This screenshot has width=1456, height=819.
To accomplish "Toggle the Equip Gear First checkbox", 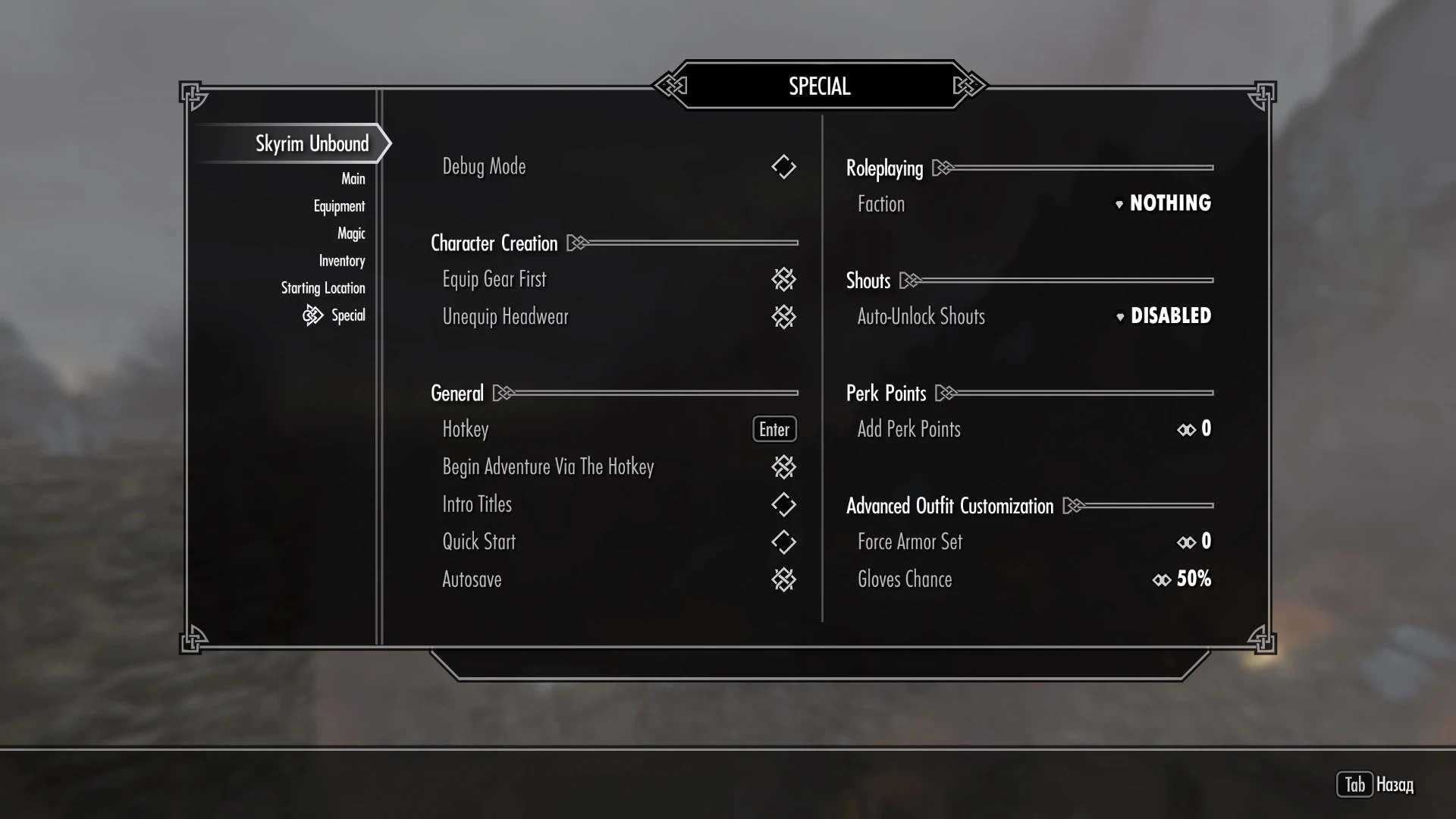I will pos(783,278).
